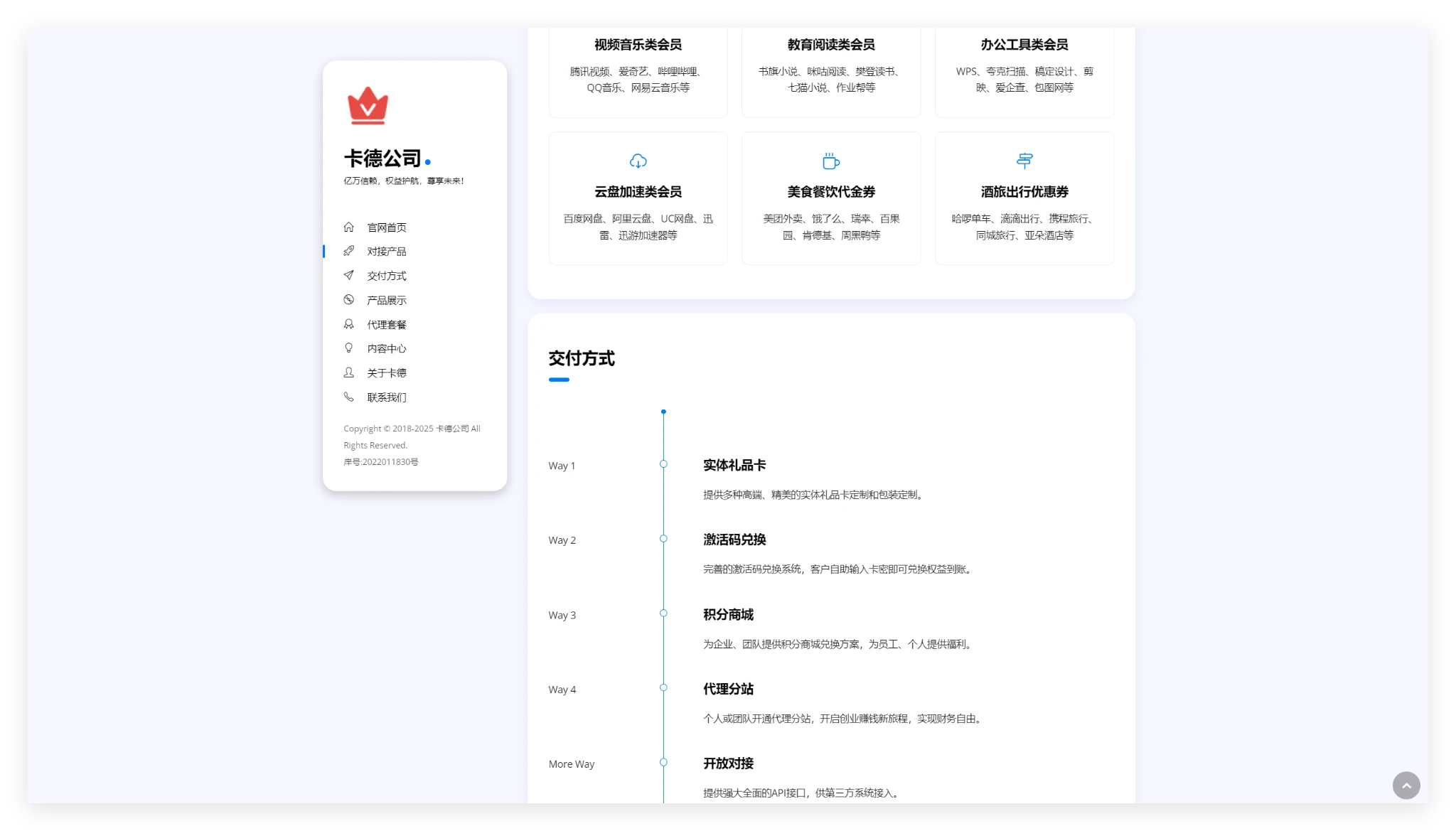This screenshot has height=831, width=1456.
Task: Click the Way 1 timeline marker circle
Action: tap(663, 464)
